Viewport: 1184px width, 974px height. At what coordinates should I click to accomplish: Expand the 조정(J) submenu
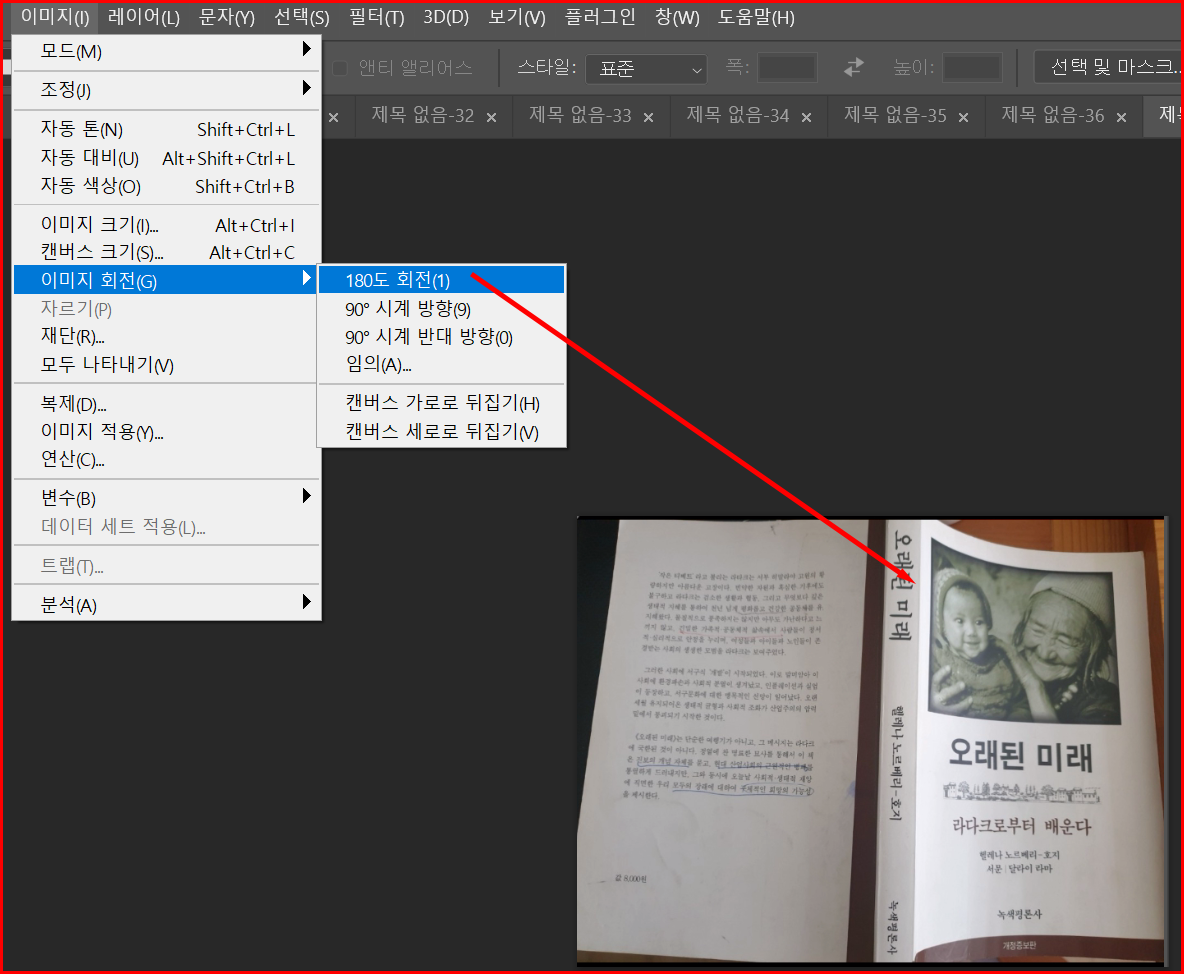coord(167,90)
